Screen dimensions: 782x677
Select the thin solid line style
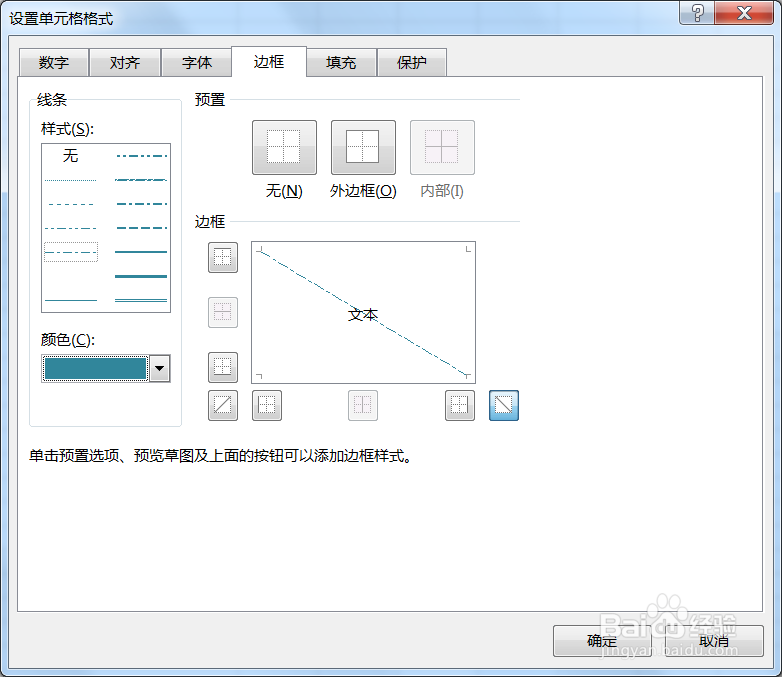tap(70, 300)
